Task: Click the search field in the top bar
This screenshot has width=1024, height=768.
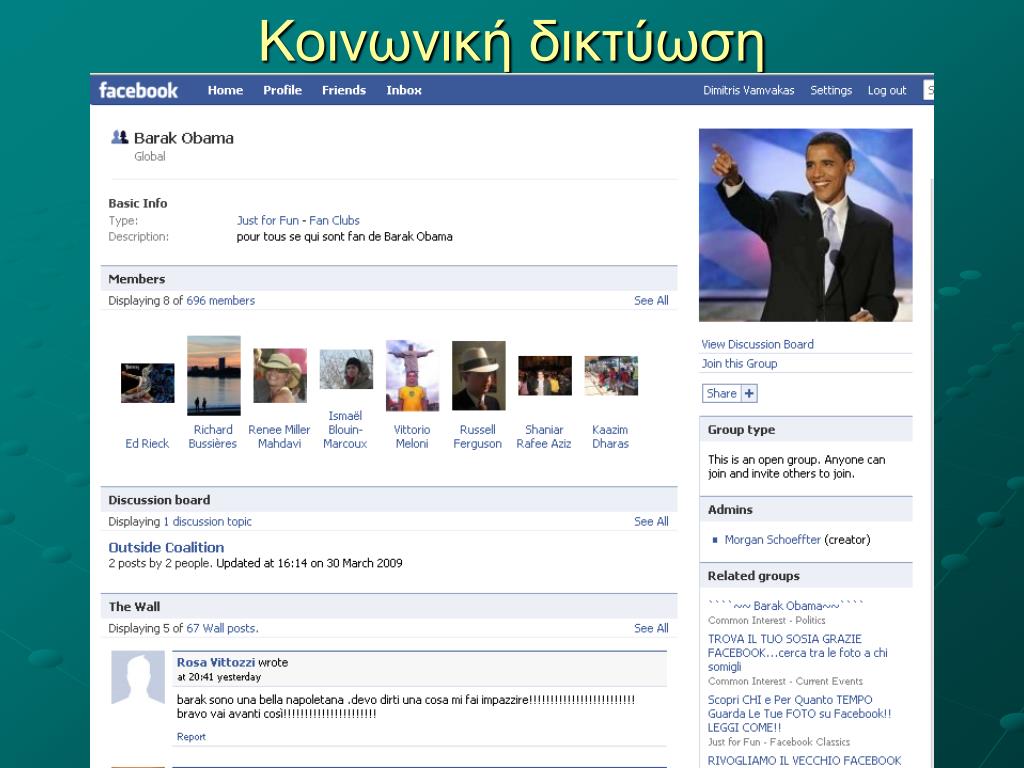Action: click(928, 89)
